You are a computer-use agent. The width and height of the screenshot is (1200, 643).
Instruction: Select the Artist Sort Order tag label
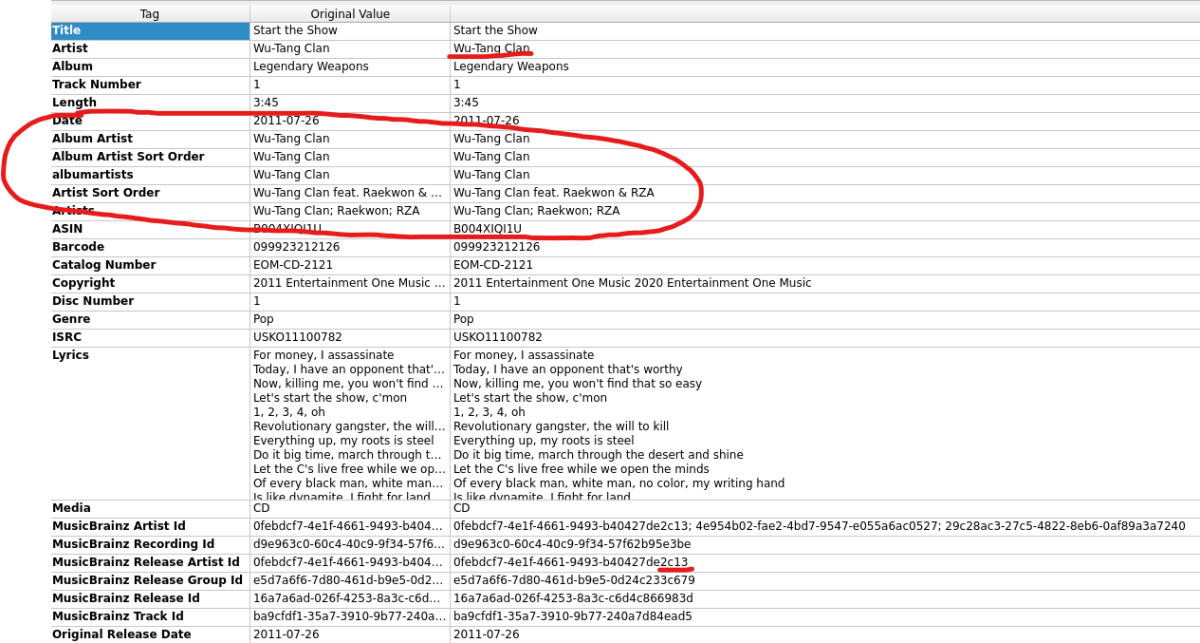[106, 192]
